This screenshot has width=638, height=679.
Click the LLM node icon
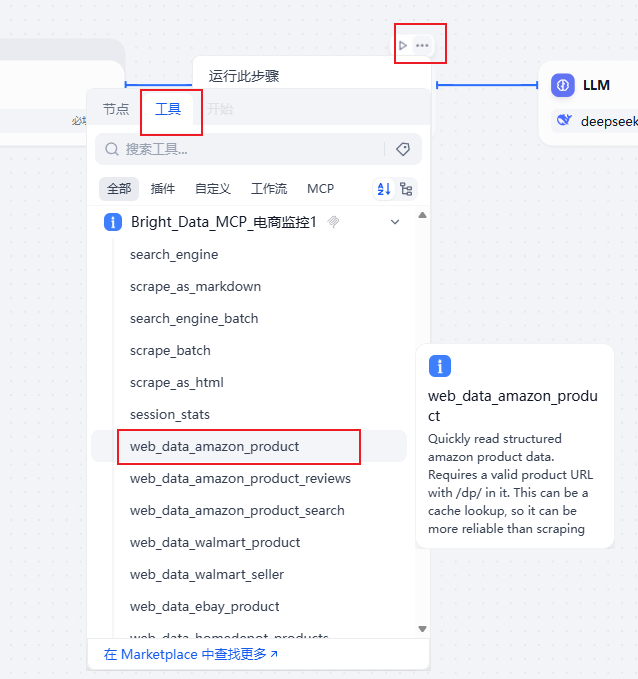(563, 85)
